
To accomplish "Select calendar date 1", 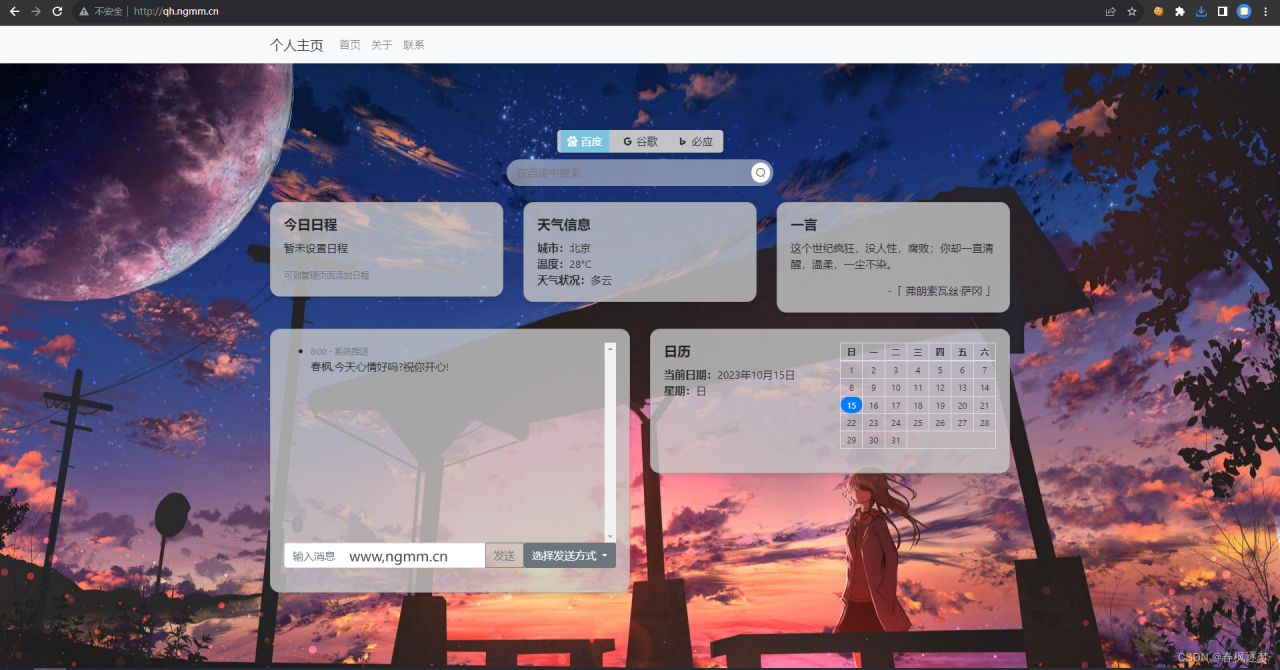I will coord(851,370).
